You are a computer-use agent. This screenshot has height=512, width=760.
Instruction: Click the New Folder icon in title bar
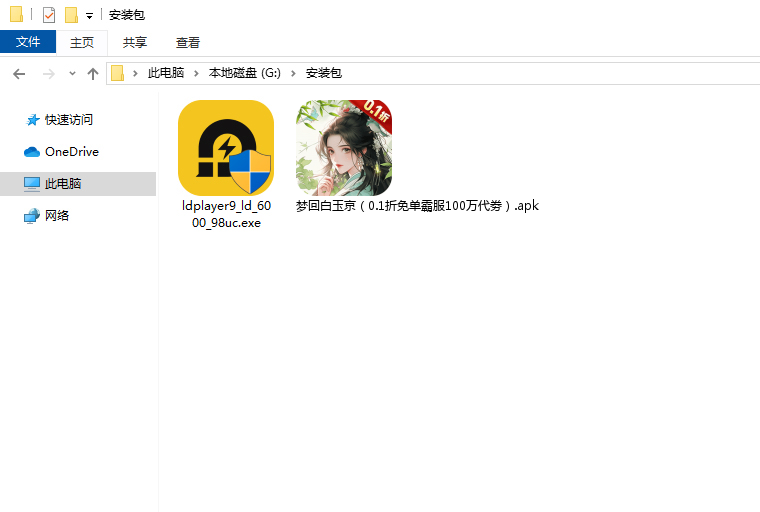pyautogui.click(x=71, y=15)
